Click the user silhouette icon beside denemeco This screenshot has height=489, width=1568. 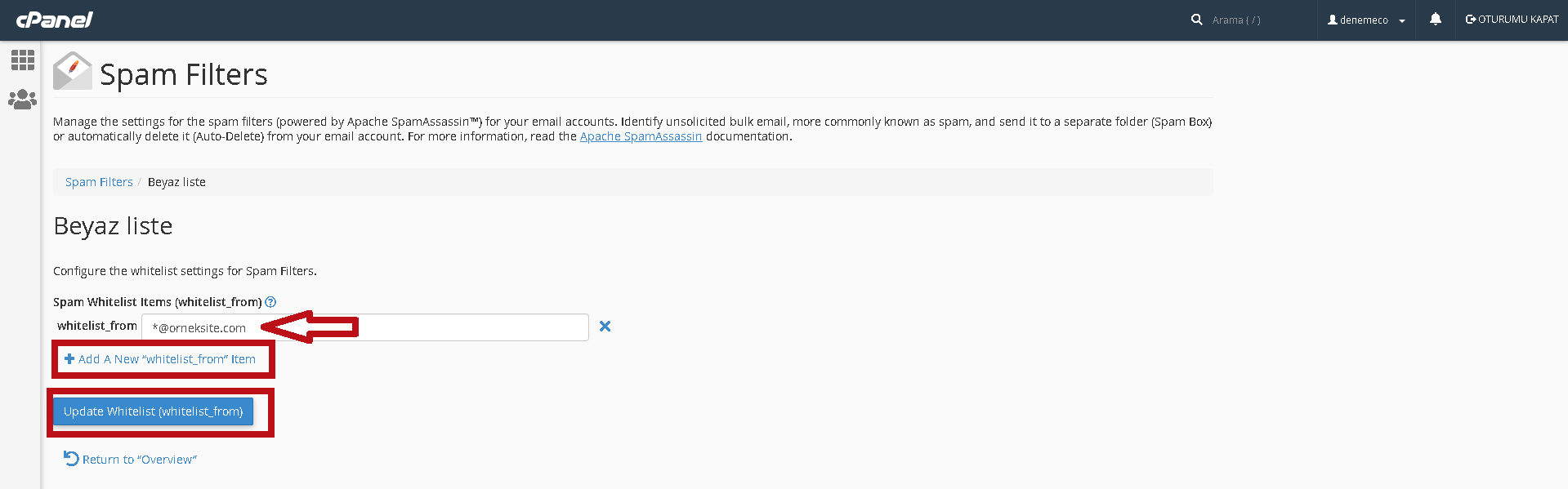[1333, 20]
